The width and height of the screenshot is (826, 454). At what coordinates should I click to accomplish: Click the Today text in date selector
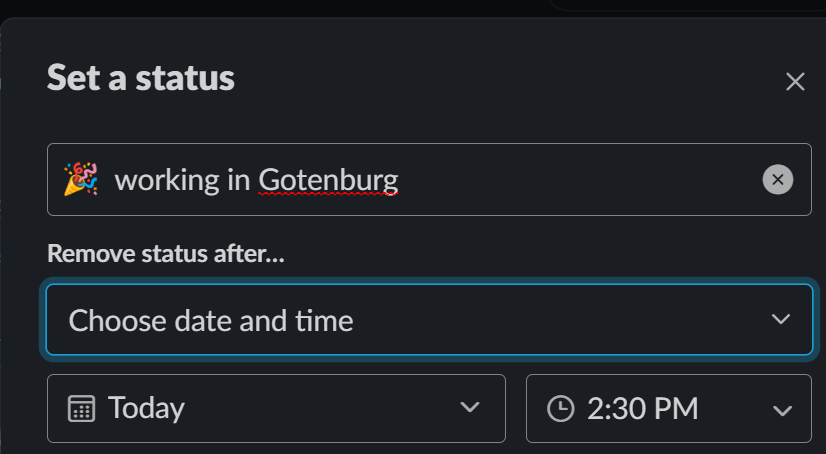[x=146, y=408]
